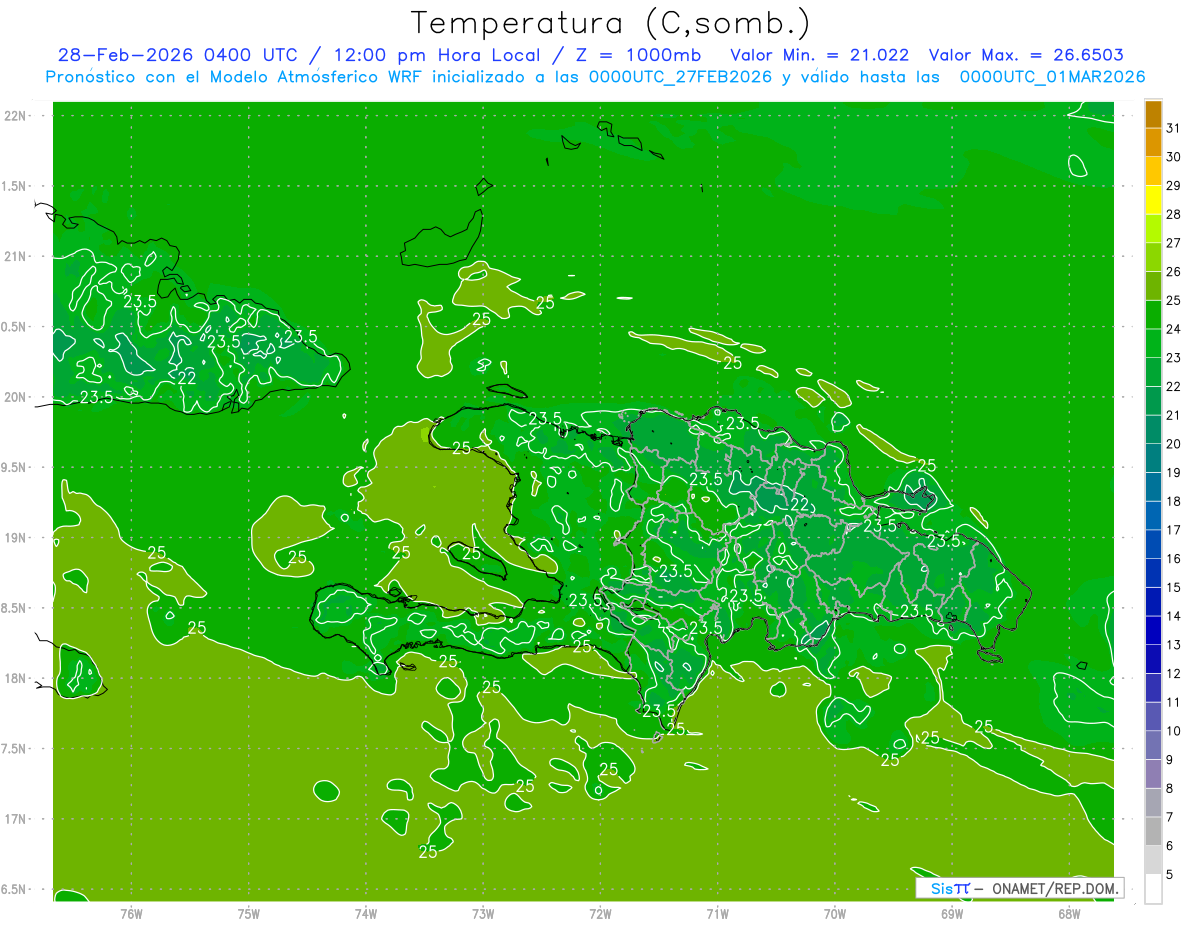Click the '26' colour bar label
Viewport: 1200px width, 927px height.
1174,272
